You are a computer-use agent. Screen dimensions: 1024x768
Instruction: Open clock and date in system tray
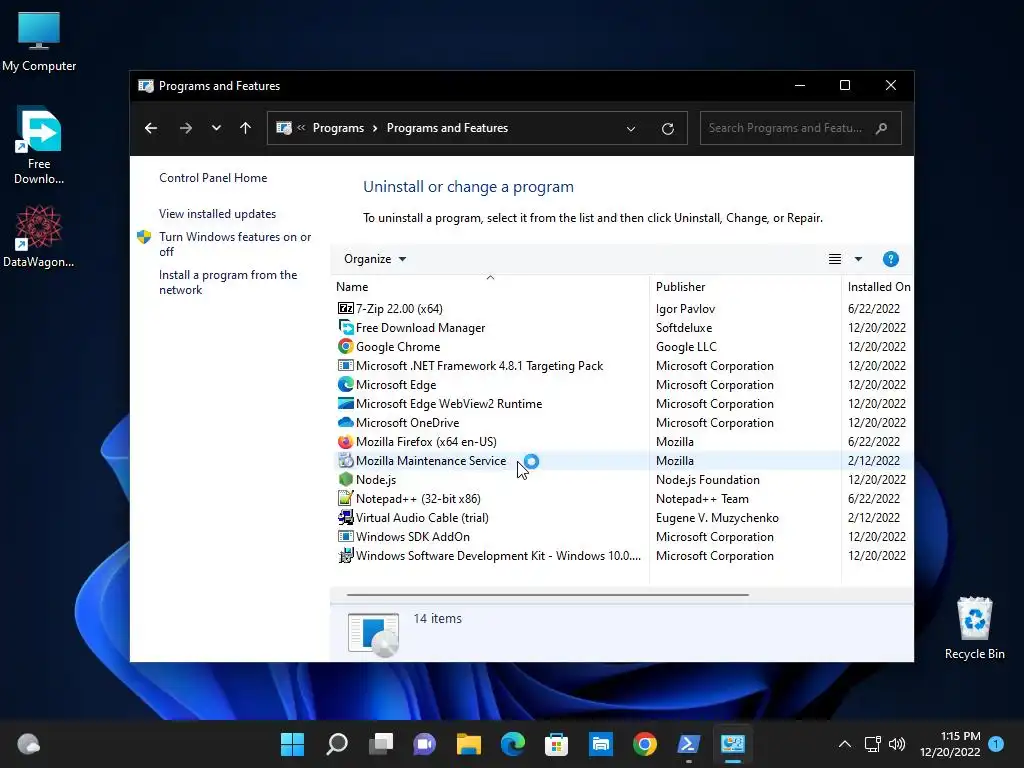point(950,744)
